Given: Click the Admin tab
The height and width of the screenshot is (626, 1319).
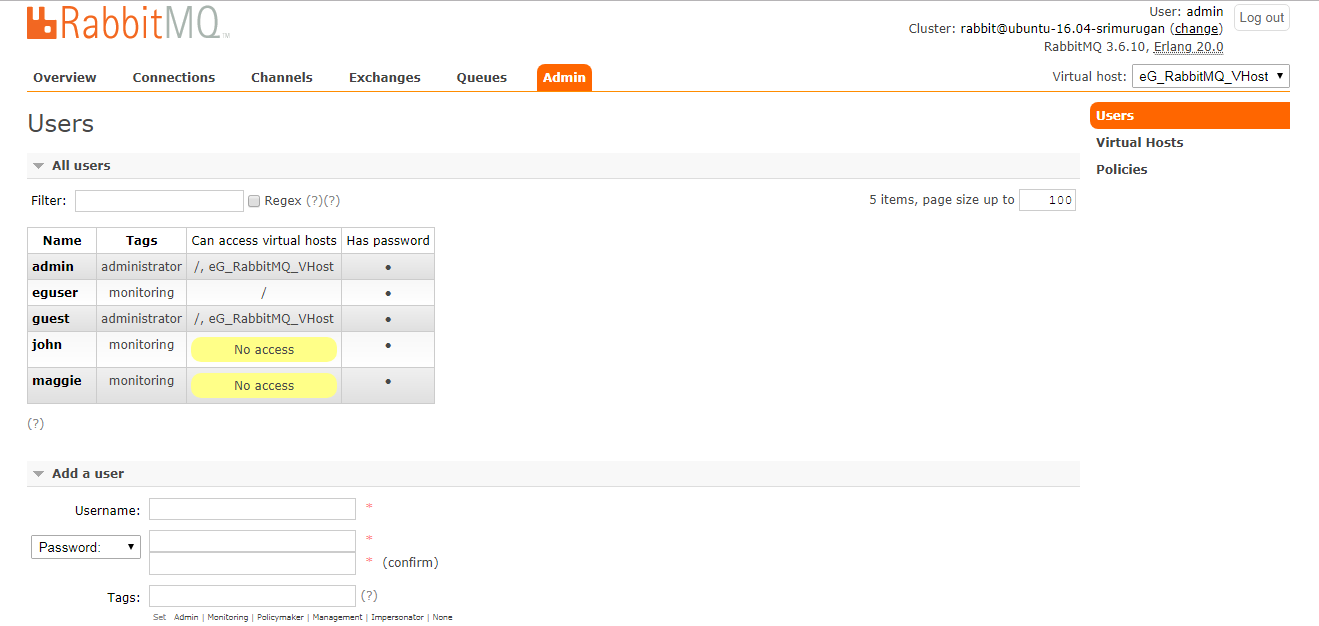Looking at the screenshot, I should [x=564, y=78].
